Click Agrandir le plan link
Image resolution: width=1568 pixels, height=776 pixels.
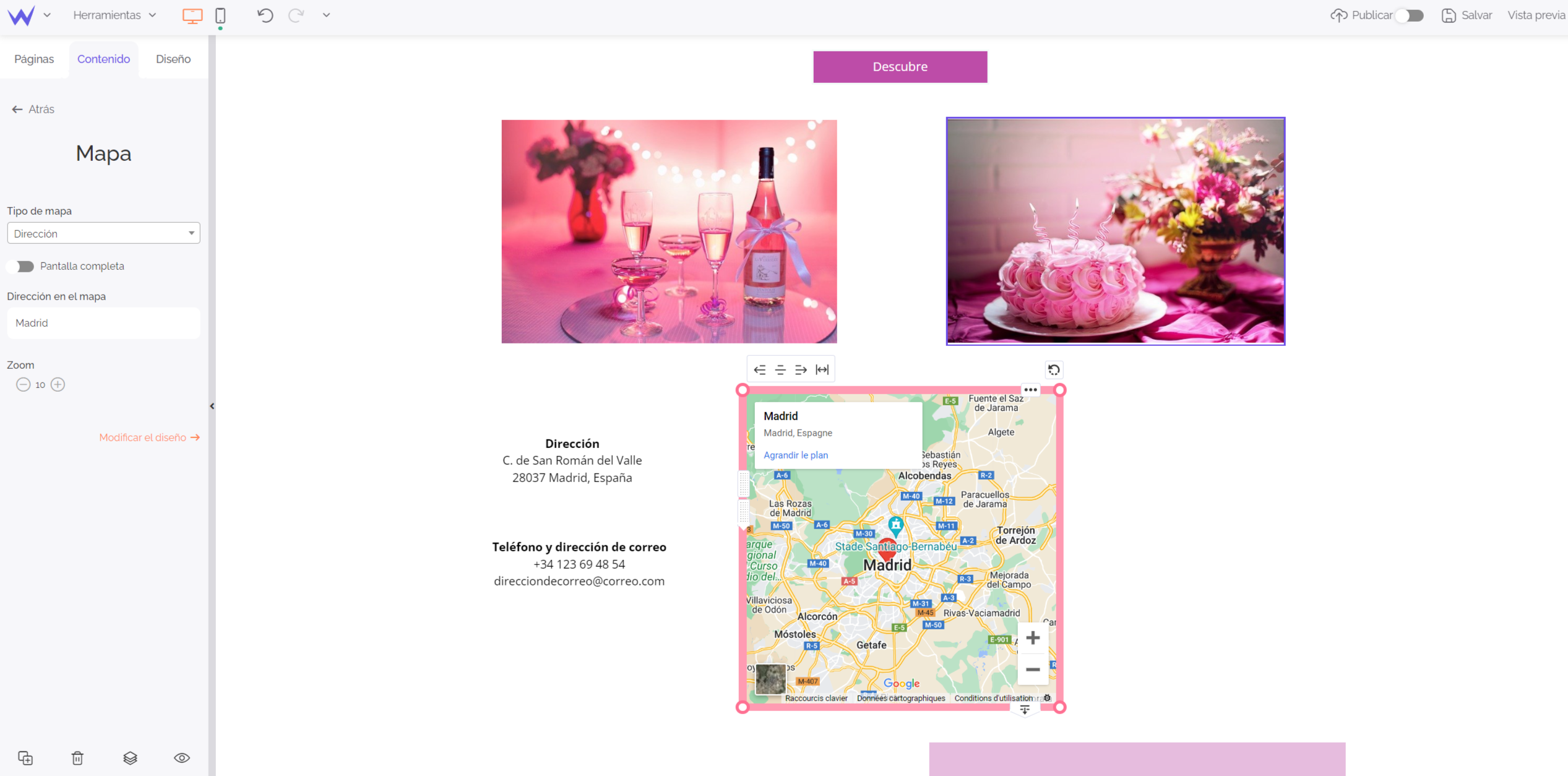[796, 455]
